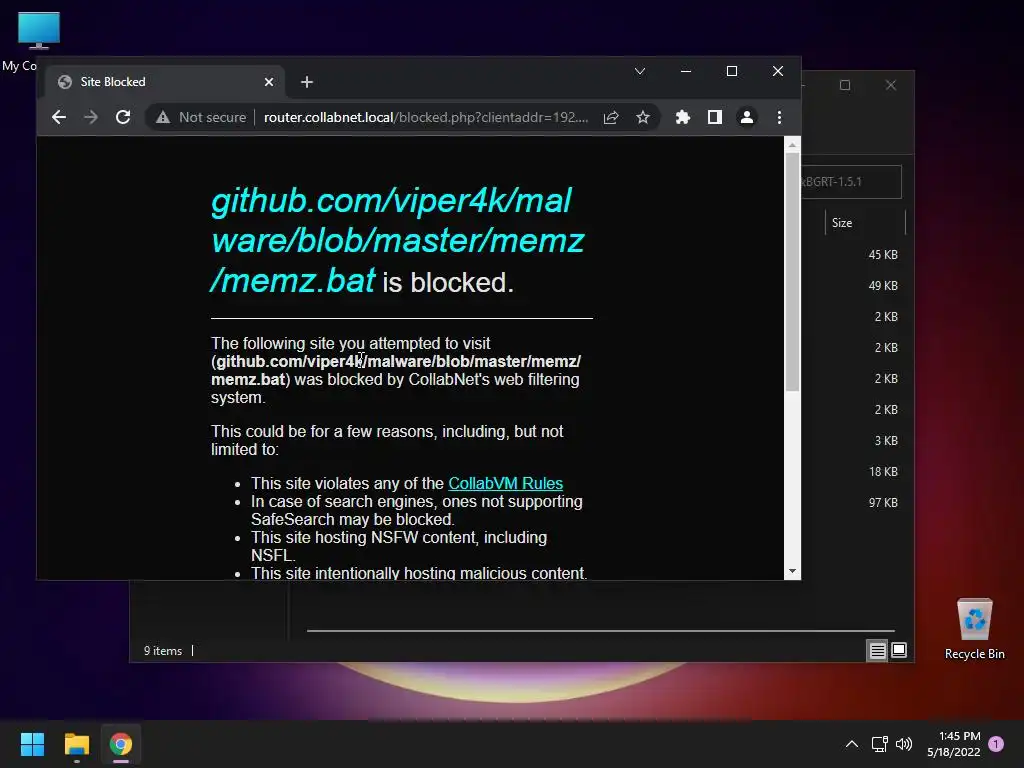Click the Size column header in Explorer
The image size is (1024, 768).
click(865, 223)
